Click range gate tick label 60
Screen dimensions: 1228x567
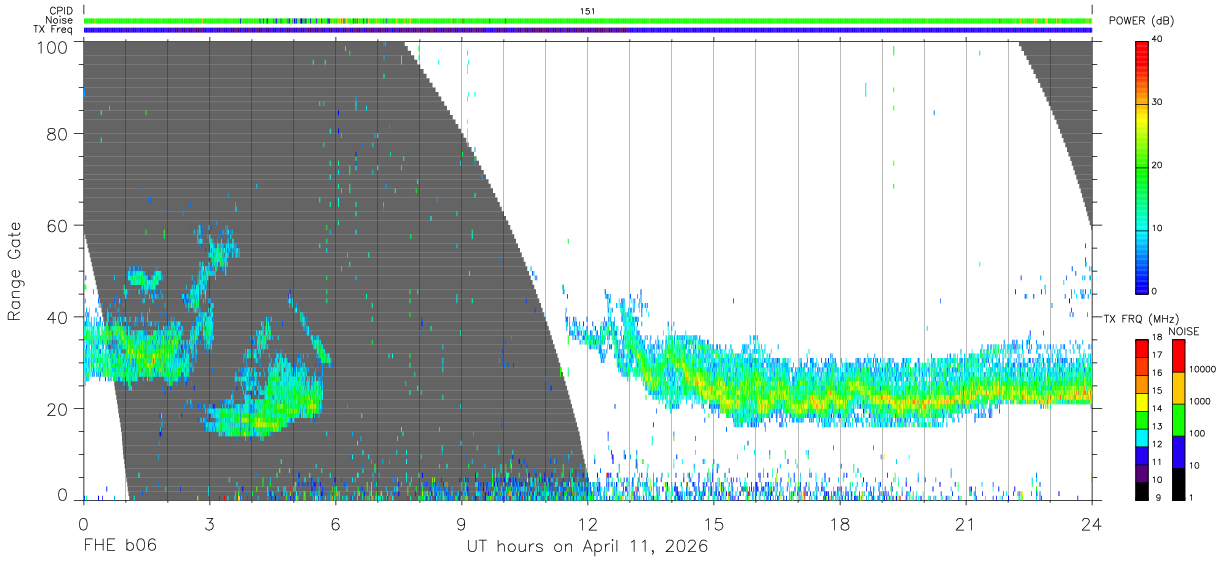(58, 225)
